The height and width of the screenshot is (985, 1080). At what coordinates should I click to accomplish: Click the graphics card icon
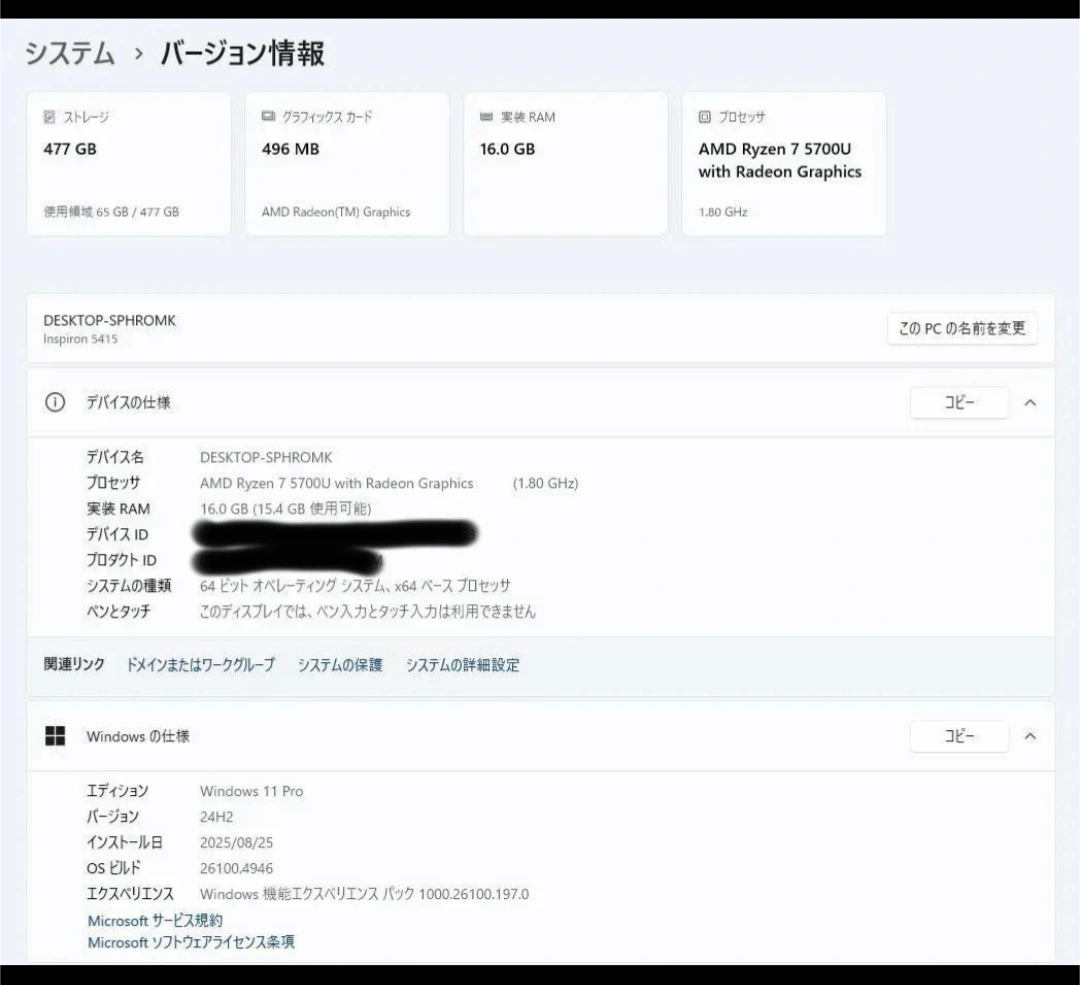[x=268, y=116]
